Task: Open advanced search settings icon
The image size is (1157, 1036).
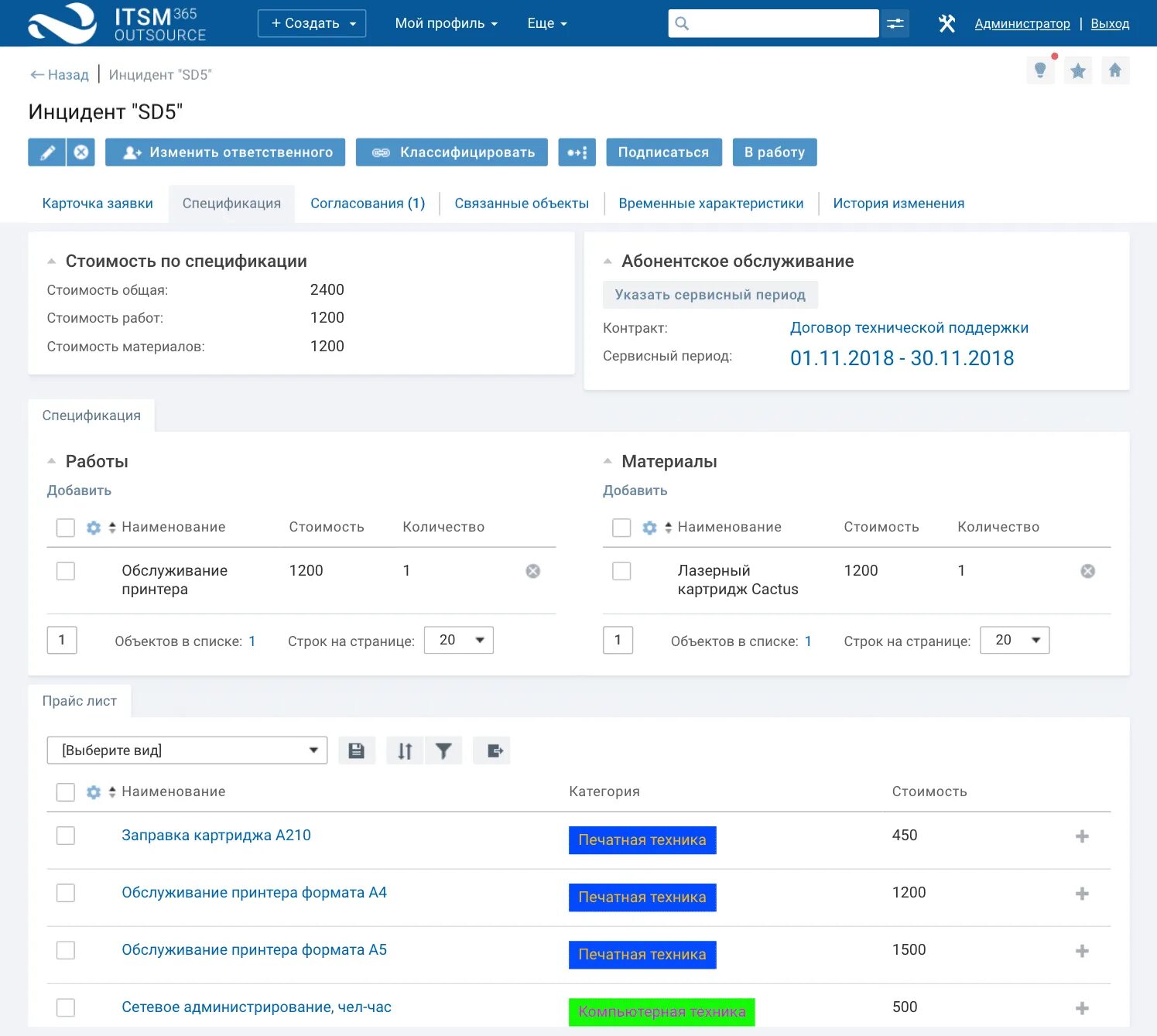Action: click(895, 23)
